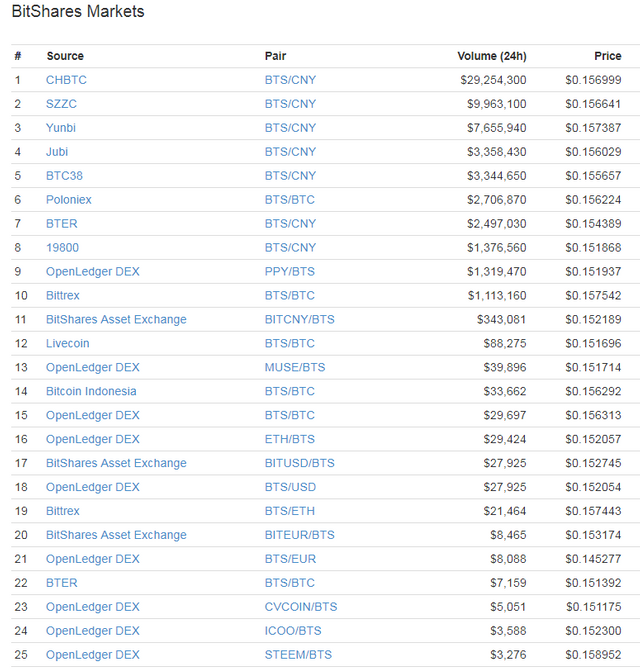Click the BITCNY/BTS pair link
Image resolution: width=640 pixels, height=669 pixels.
pos(300,319)
